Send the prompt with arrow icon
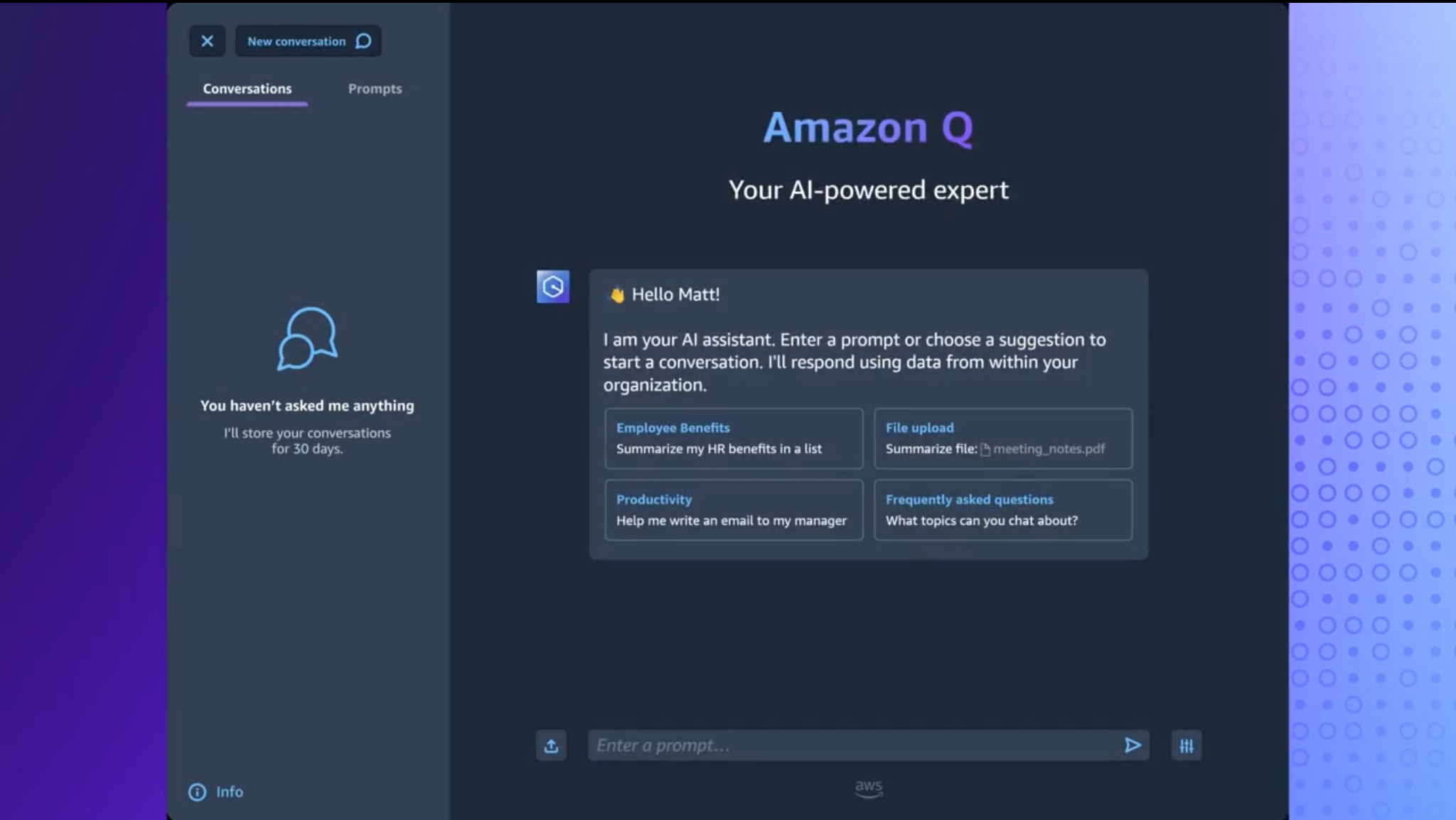 pos(1133,745)
